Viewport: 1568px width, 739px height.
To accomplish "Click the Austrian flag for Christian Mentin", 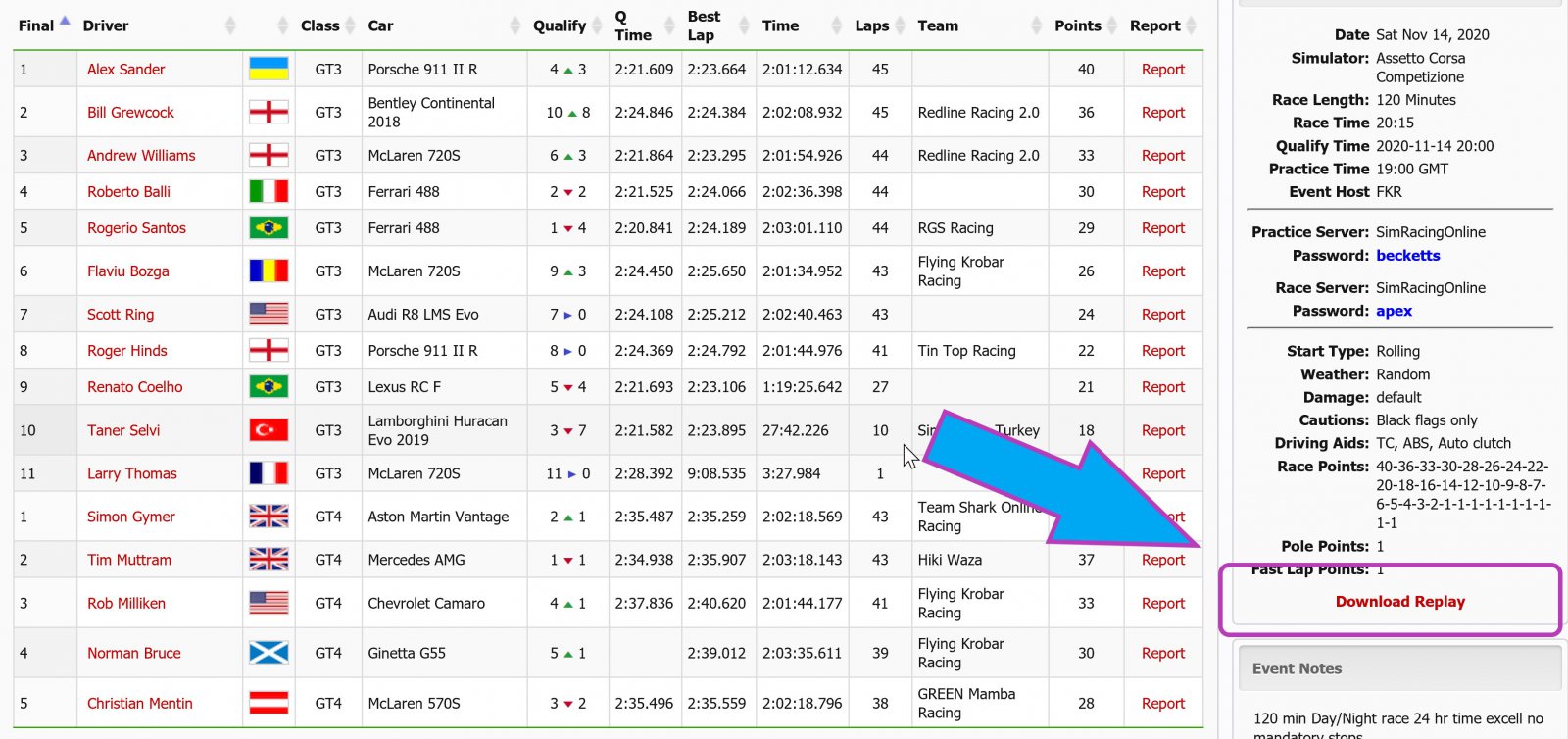I will click(x=269, y=703).
